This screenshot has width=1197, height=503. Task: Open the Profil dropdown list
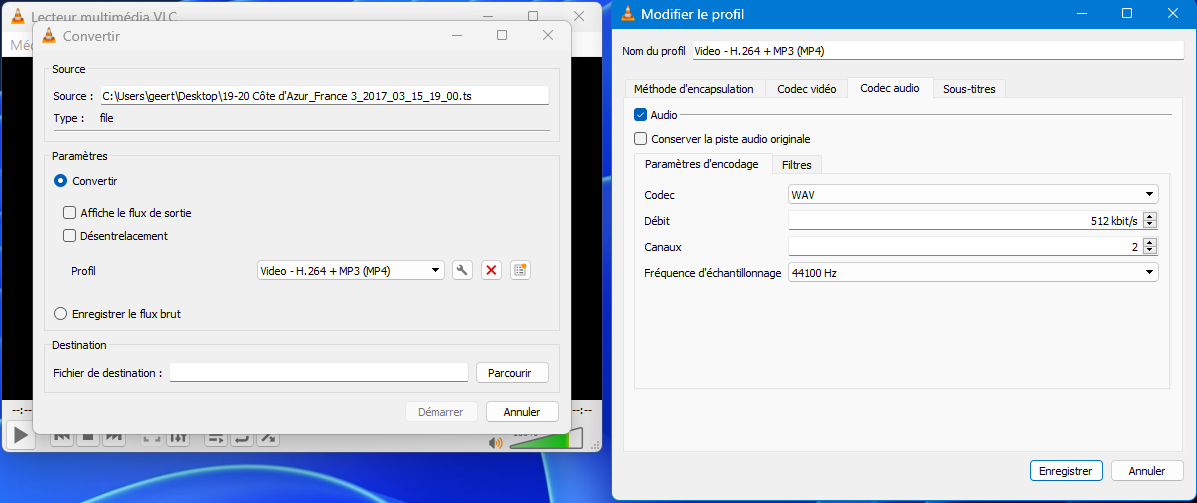coord(350,270)
